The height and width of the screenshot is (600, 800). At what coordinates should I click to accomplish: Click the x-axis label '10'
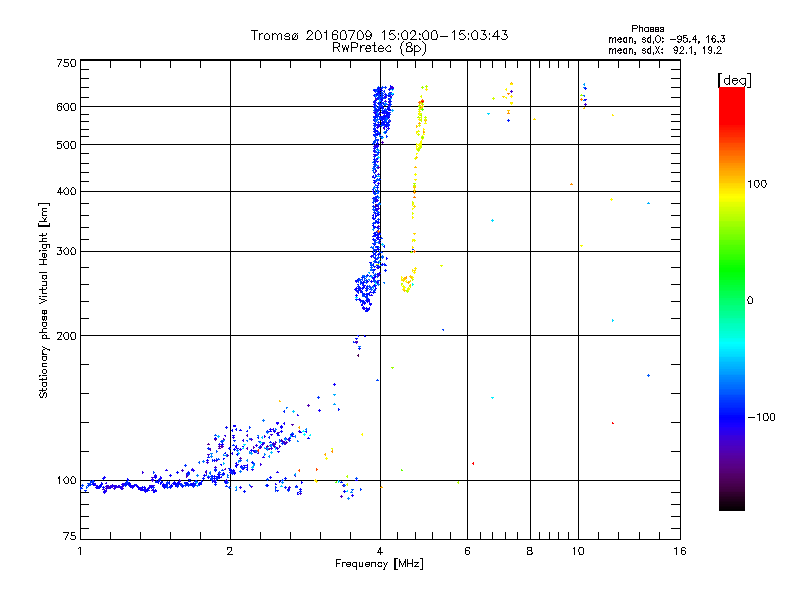[x=578, y=551]
